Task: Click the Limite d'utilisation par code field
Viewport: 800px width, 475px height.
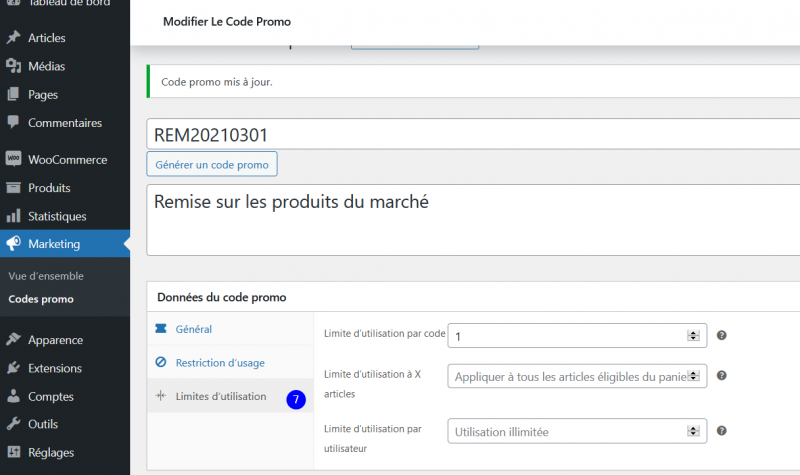Action: click(577, 335)
